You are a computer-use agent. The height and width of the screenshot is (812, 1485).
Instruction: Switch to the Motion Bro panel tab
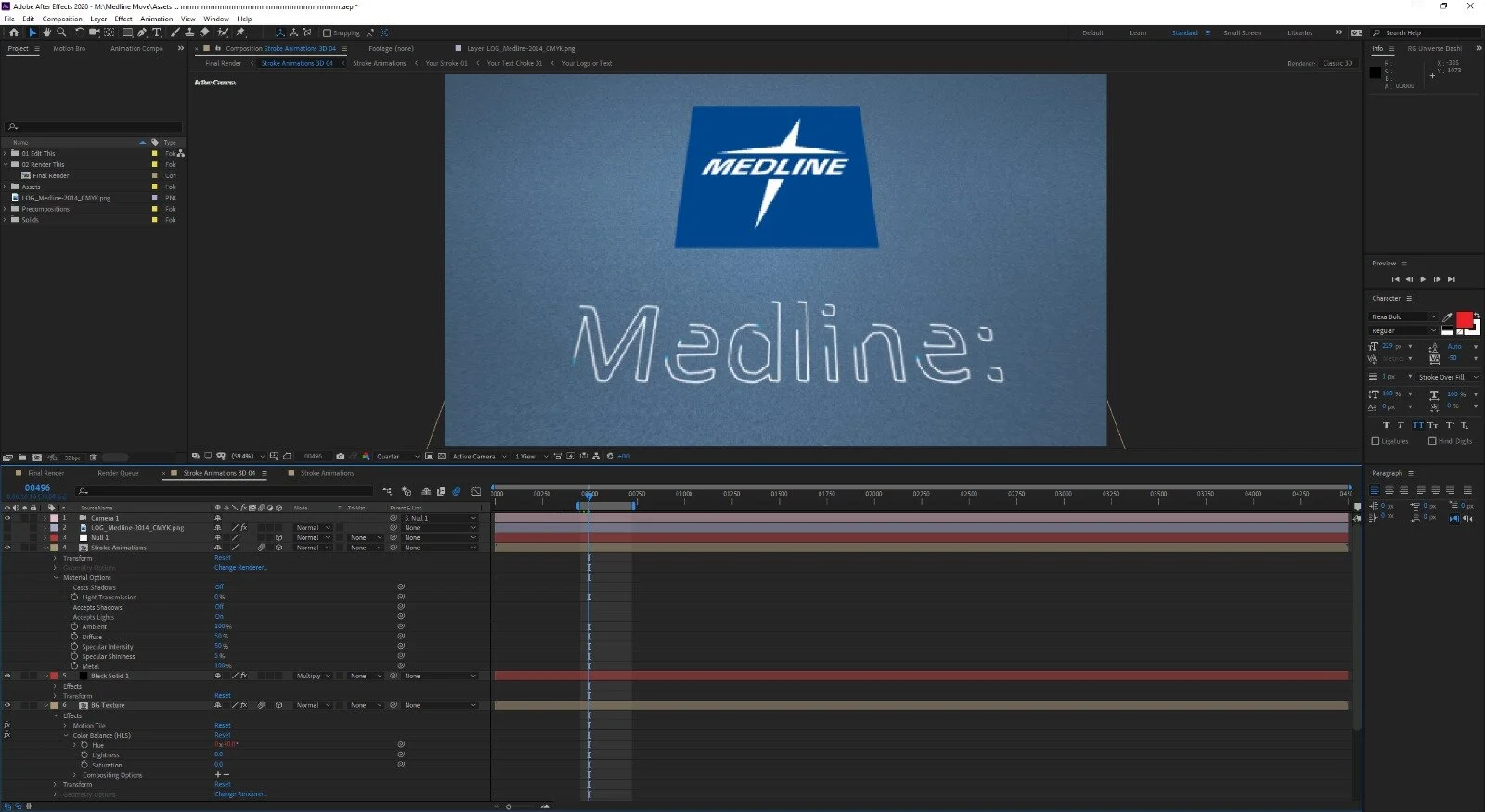point(69,48)
